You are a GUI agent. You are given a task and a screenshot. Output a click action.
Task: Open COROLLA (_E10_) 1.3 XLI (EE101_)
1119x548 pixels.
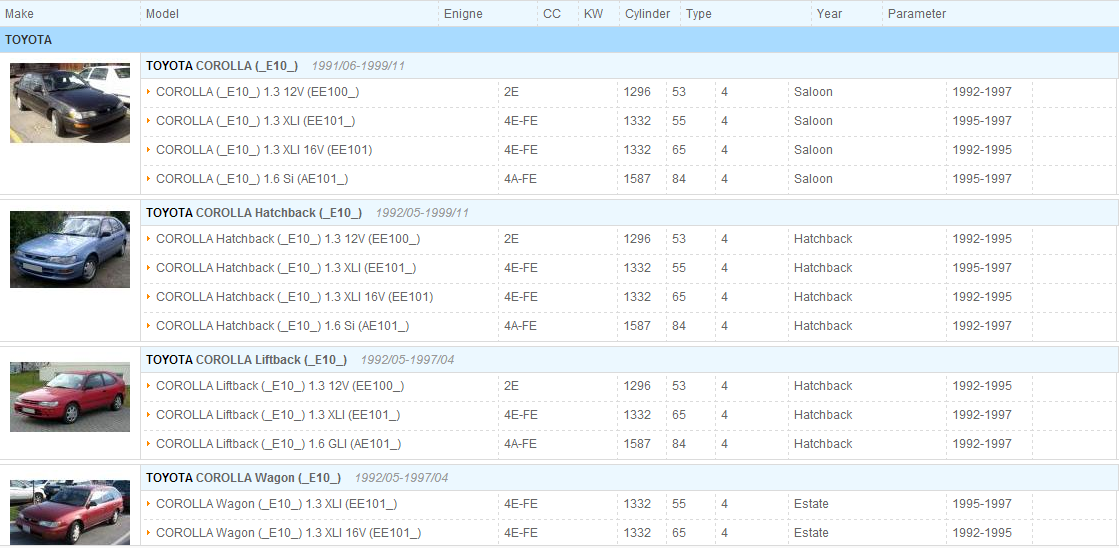tap(255, 121)
